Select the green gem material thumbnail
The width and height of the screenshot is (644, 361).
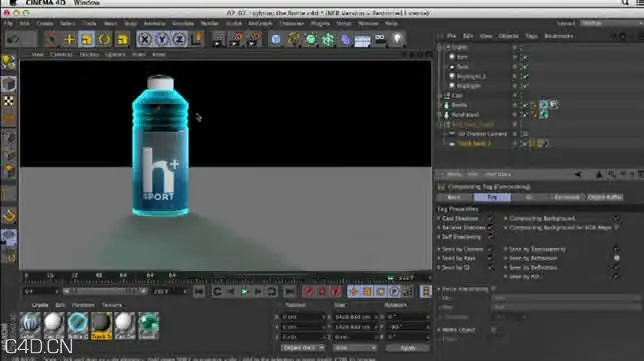[x=148, y=325]
